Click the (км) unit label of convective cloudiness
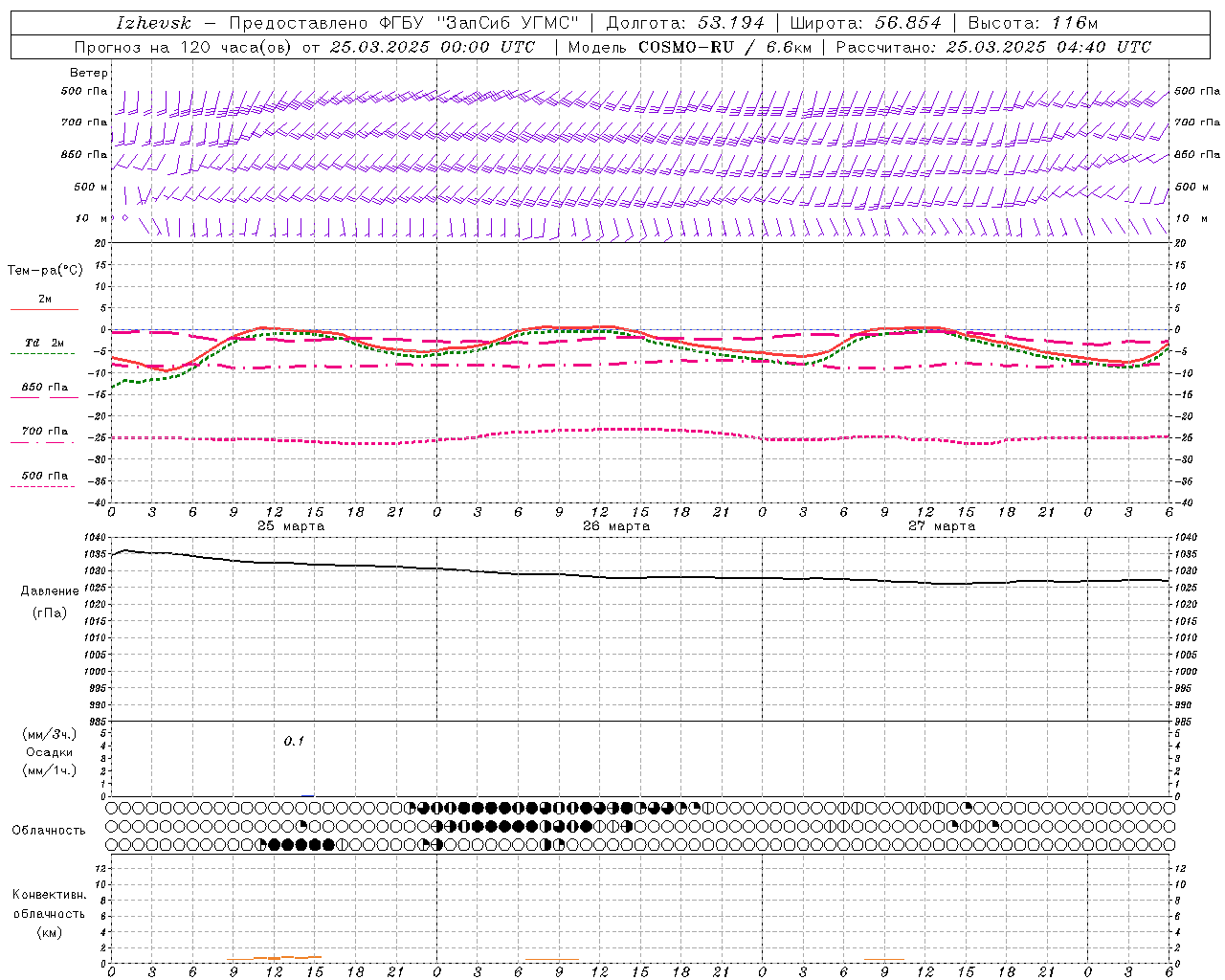 pos(49,932)
